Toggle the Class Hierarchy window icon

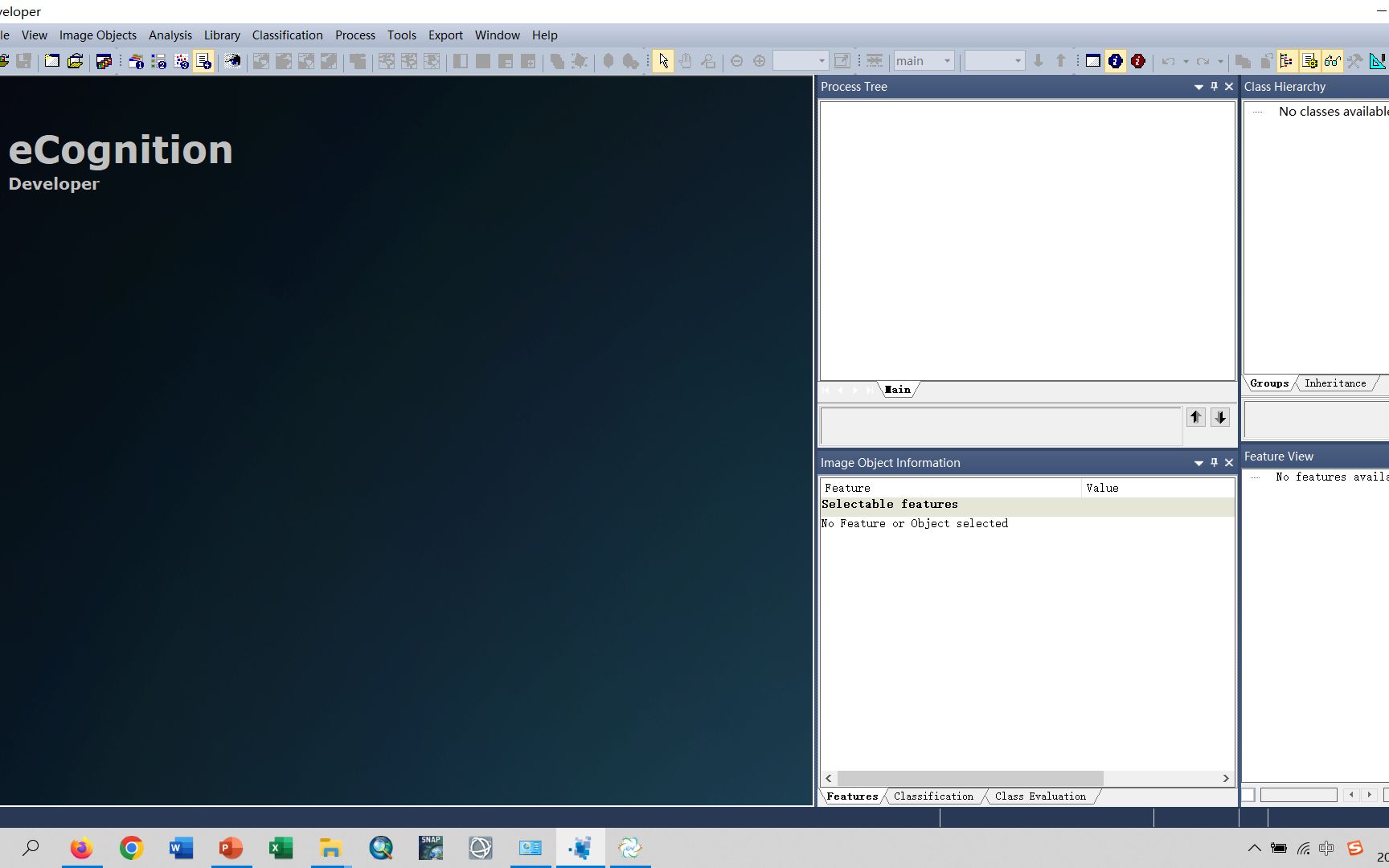point(1287,61)
